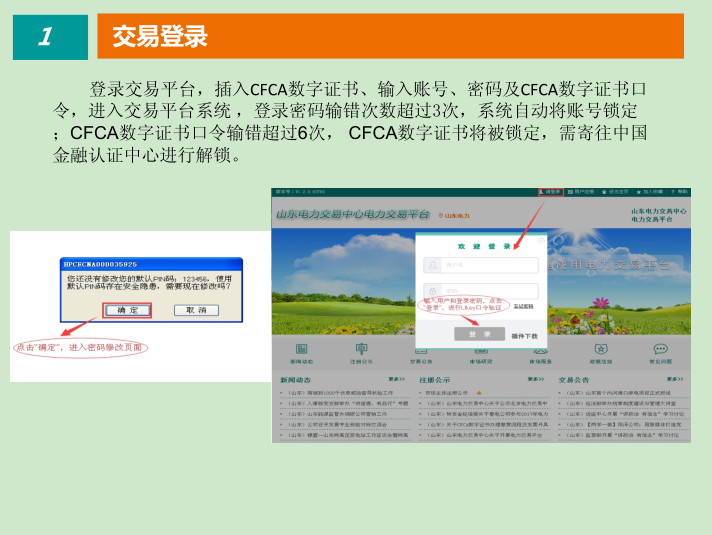Open 帮助 in the top bar

pyautogui.click(x=681, y=191)
